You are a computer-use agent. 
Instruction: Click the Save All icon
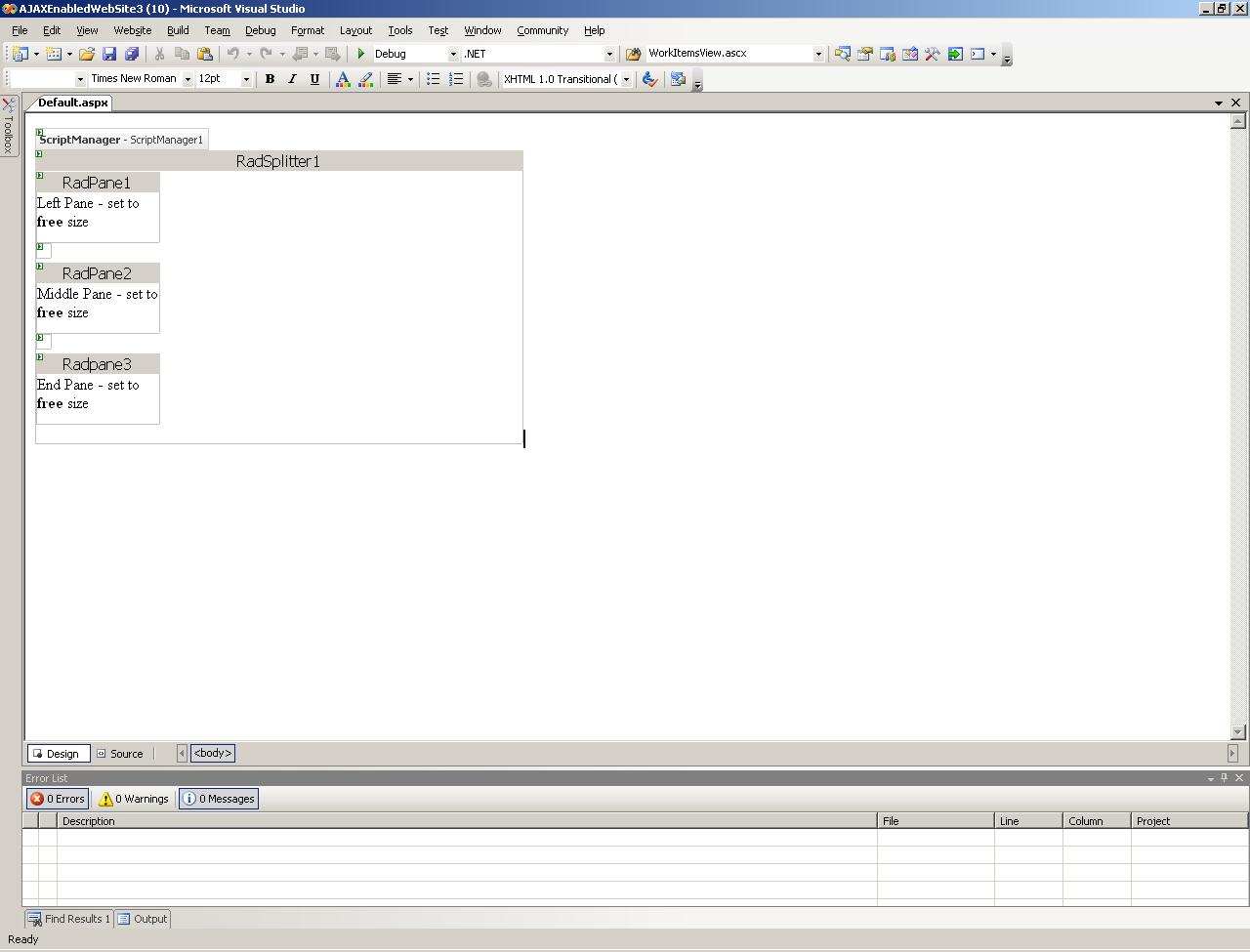[x=132, y=54]
